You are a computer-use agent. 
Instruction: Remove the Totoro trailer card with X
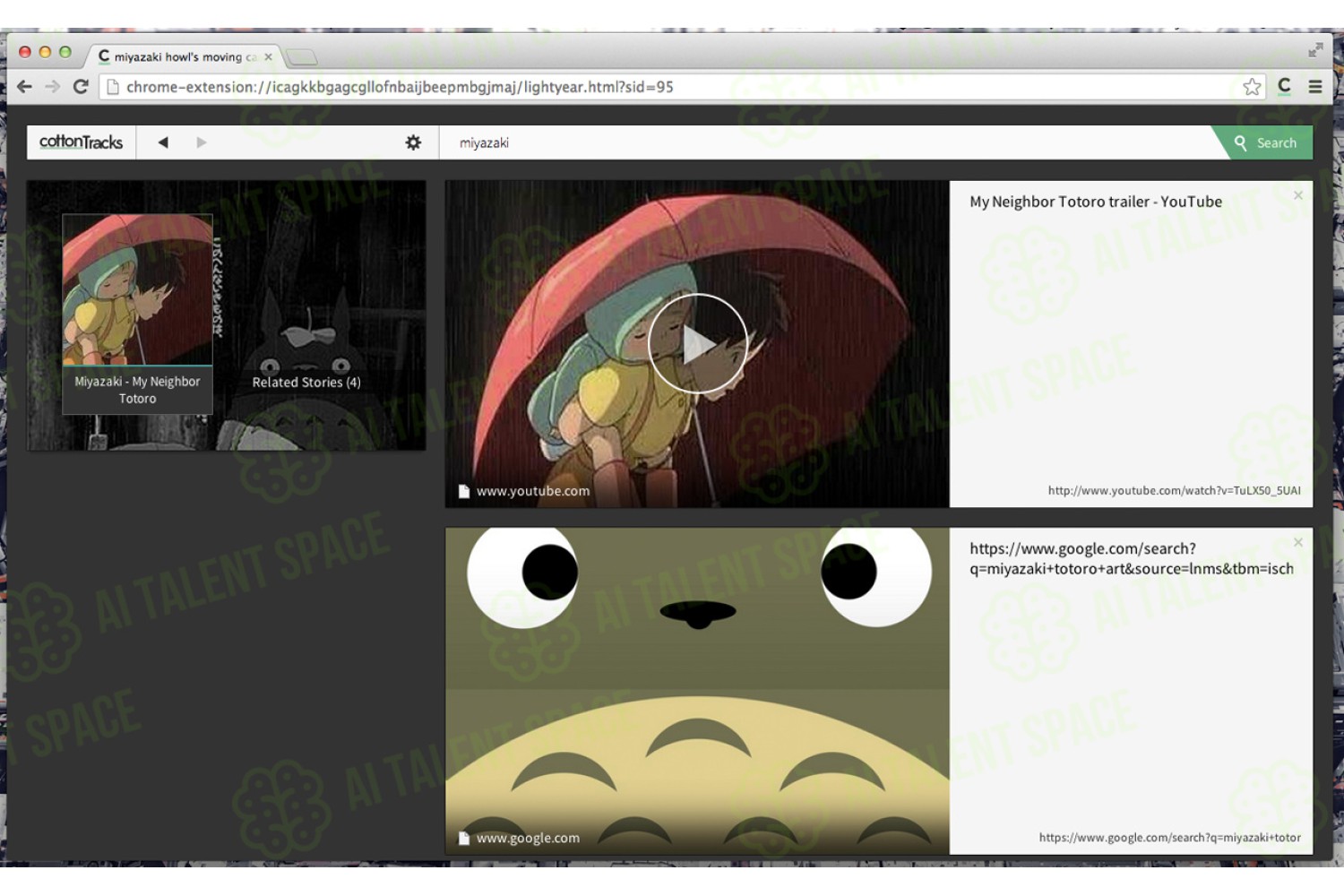click(1298, 195)
